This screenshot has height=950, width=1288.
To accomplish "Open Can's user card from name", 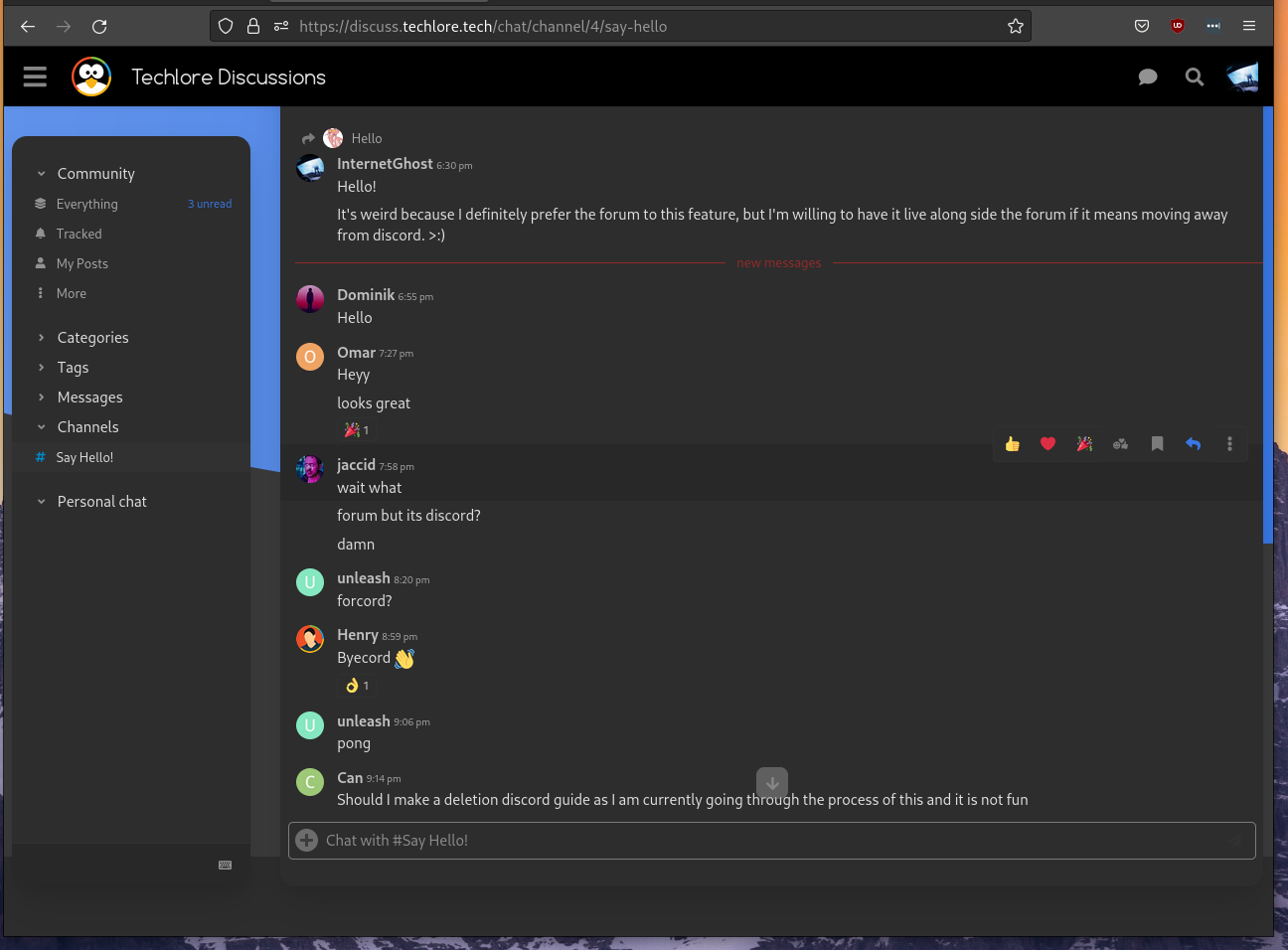I will point(350,778).
